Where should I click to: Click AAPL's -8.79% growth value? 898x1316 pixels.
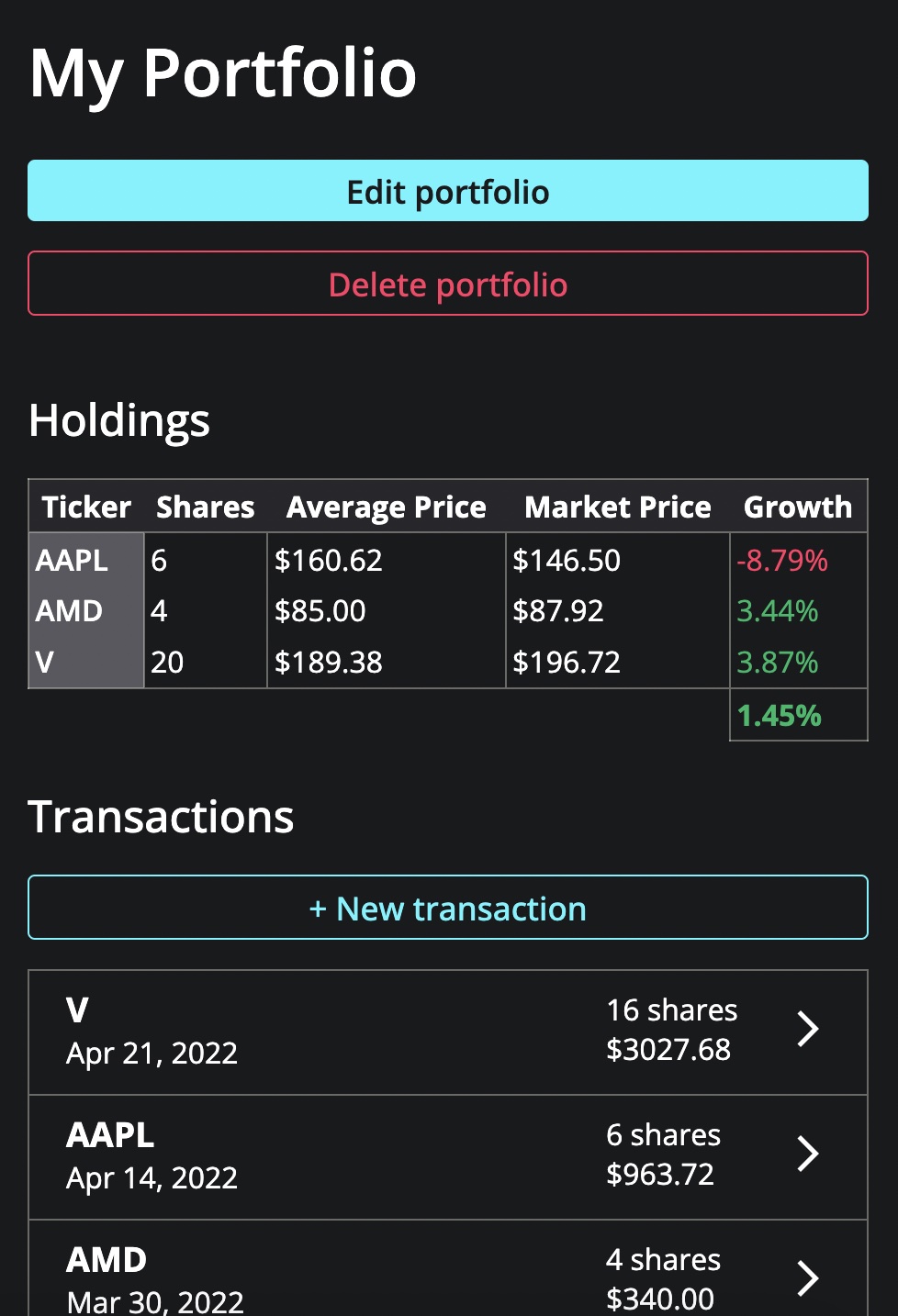click(x=782, y=560)
